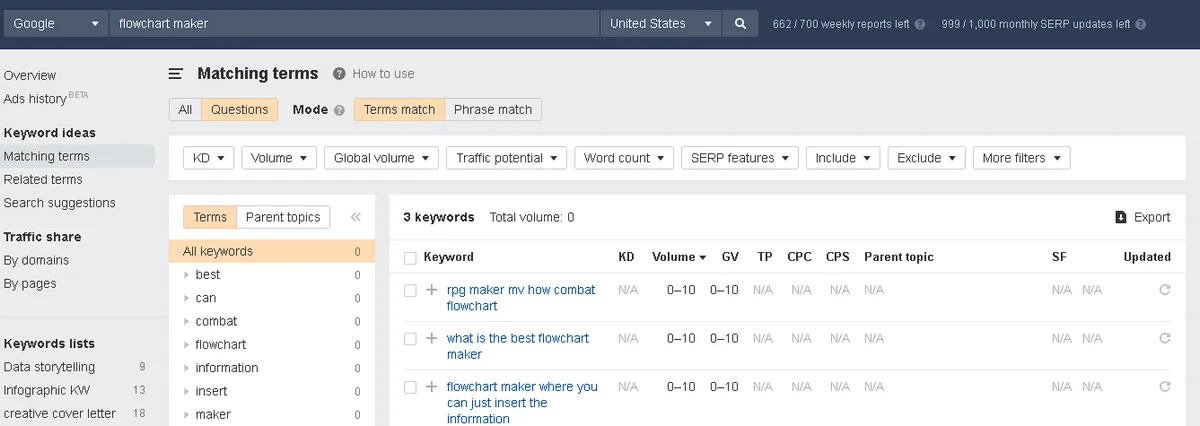The image size is (1200, 426).
Task: Switch to the Parent topics tab
Action: point(283,217)
